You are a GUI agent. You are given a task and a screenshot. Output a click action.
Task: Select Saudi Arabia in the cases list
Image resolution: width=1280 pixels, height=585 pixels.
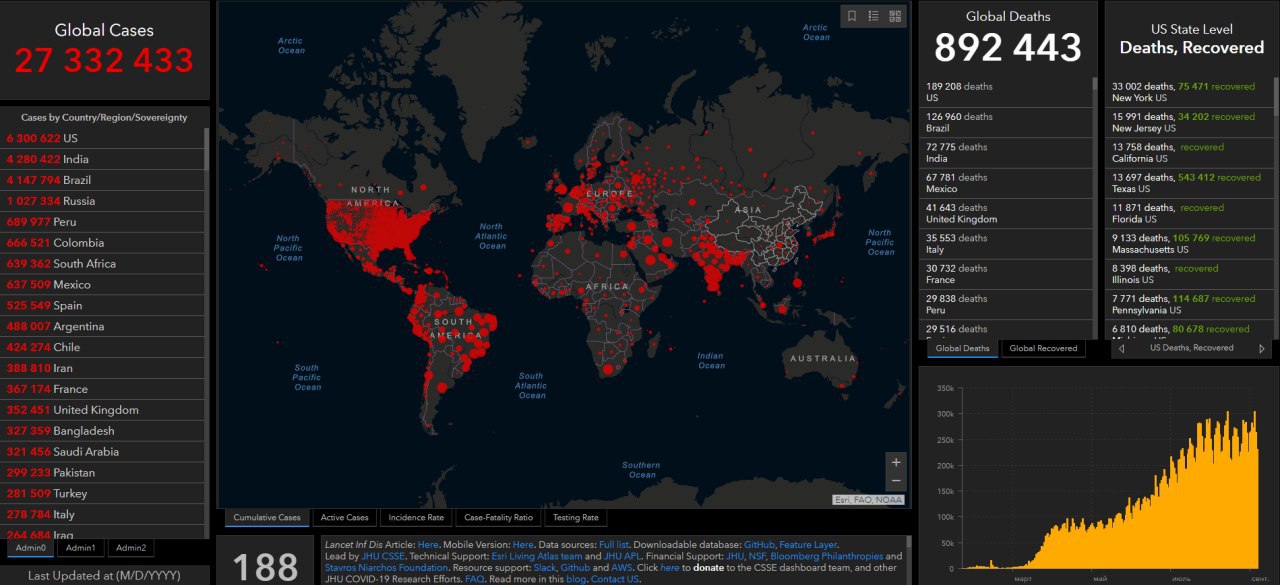pyautogui.click(x=102, y=452)
